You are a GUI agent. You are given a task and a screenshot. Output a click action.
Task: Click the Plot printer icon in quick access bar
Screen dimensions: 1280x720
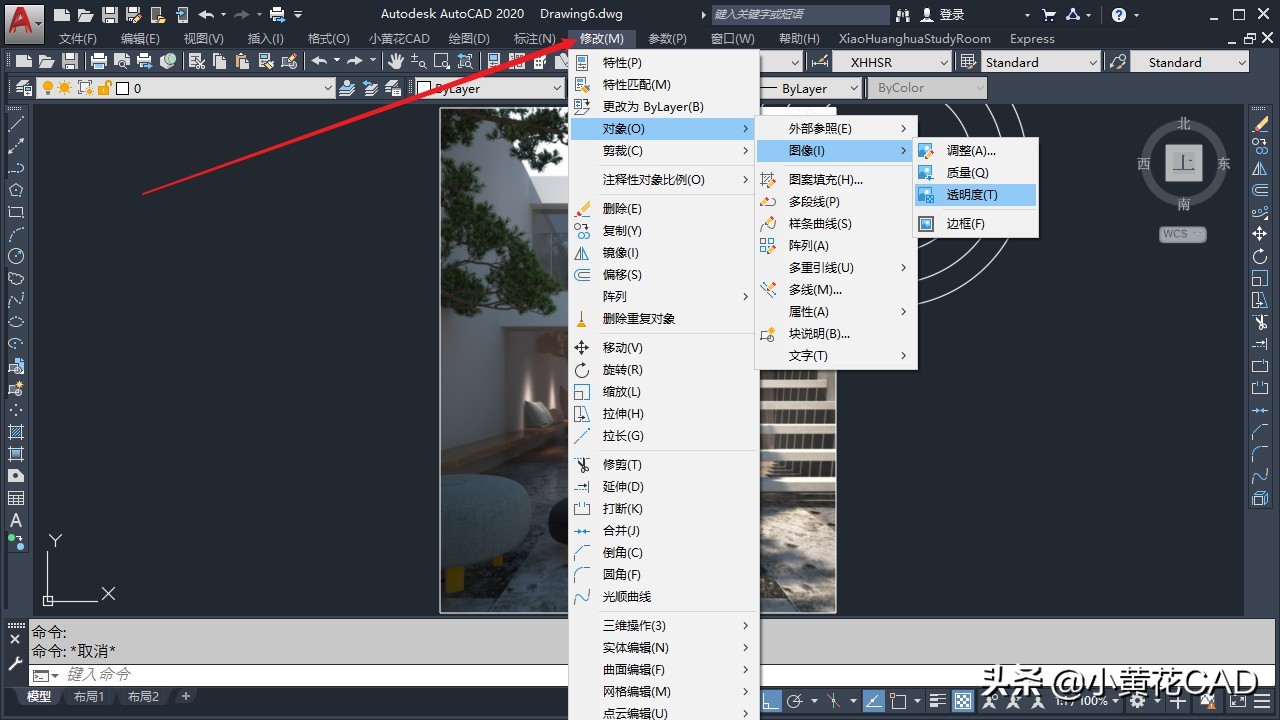click(277, 14)
